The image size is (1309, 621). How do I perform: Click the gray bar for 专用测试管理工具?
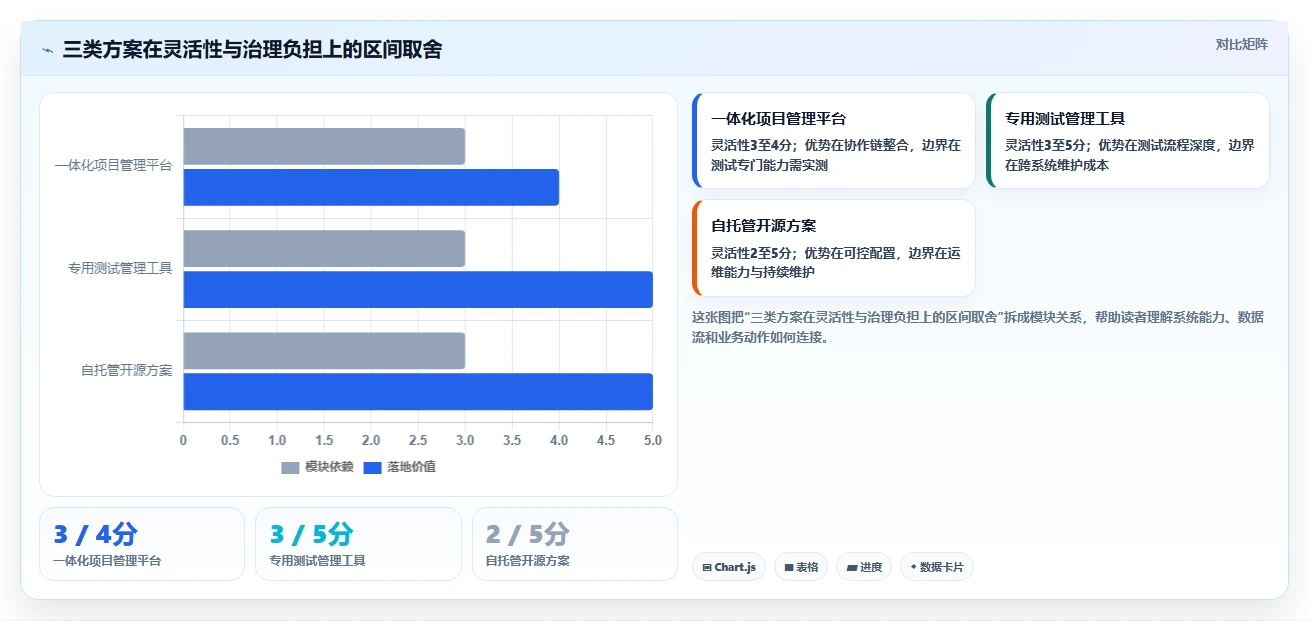click(324, 248)
